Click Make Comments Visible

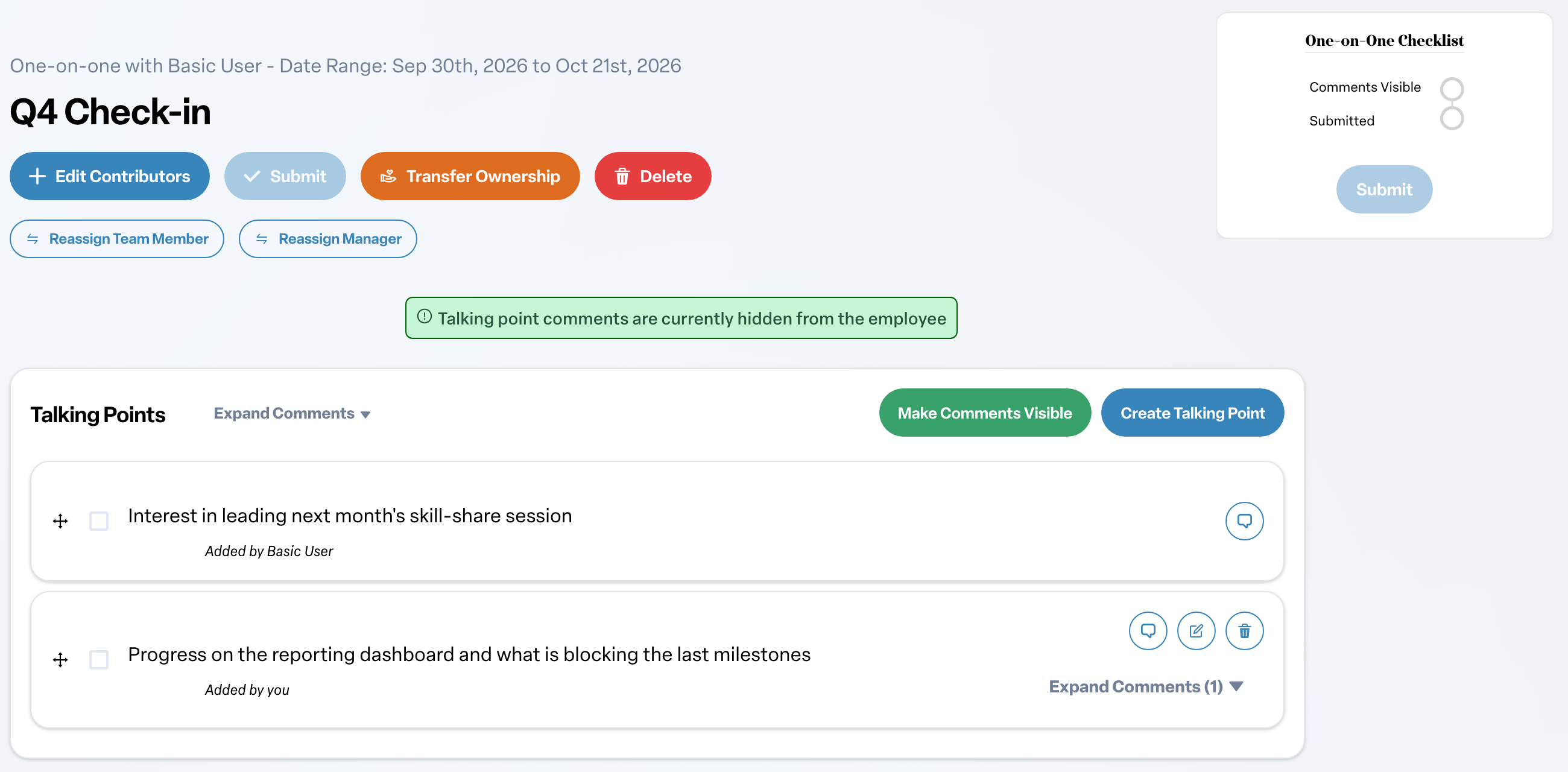(984, 412)
